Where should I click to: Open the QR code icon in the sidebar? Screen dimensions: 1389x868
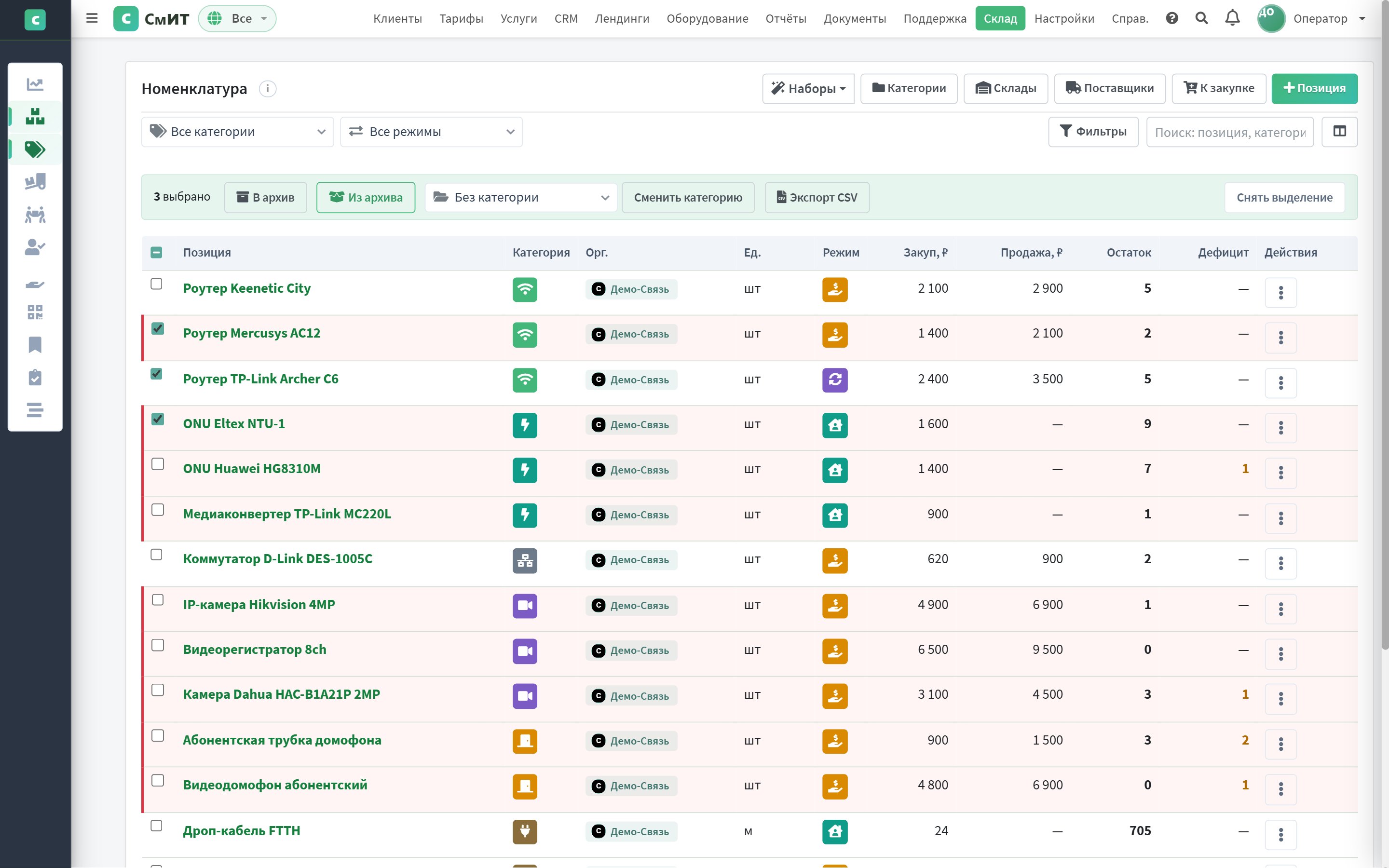[35, 312]
